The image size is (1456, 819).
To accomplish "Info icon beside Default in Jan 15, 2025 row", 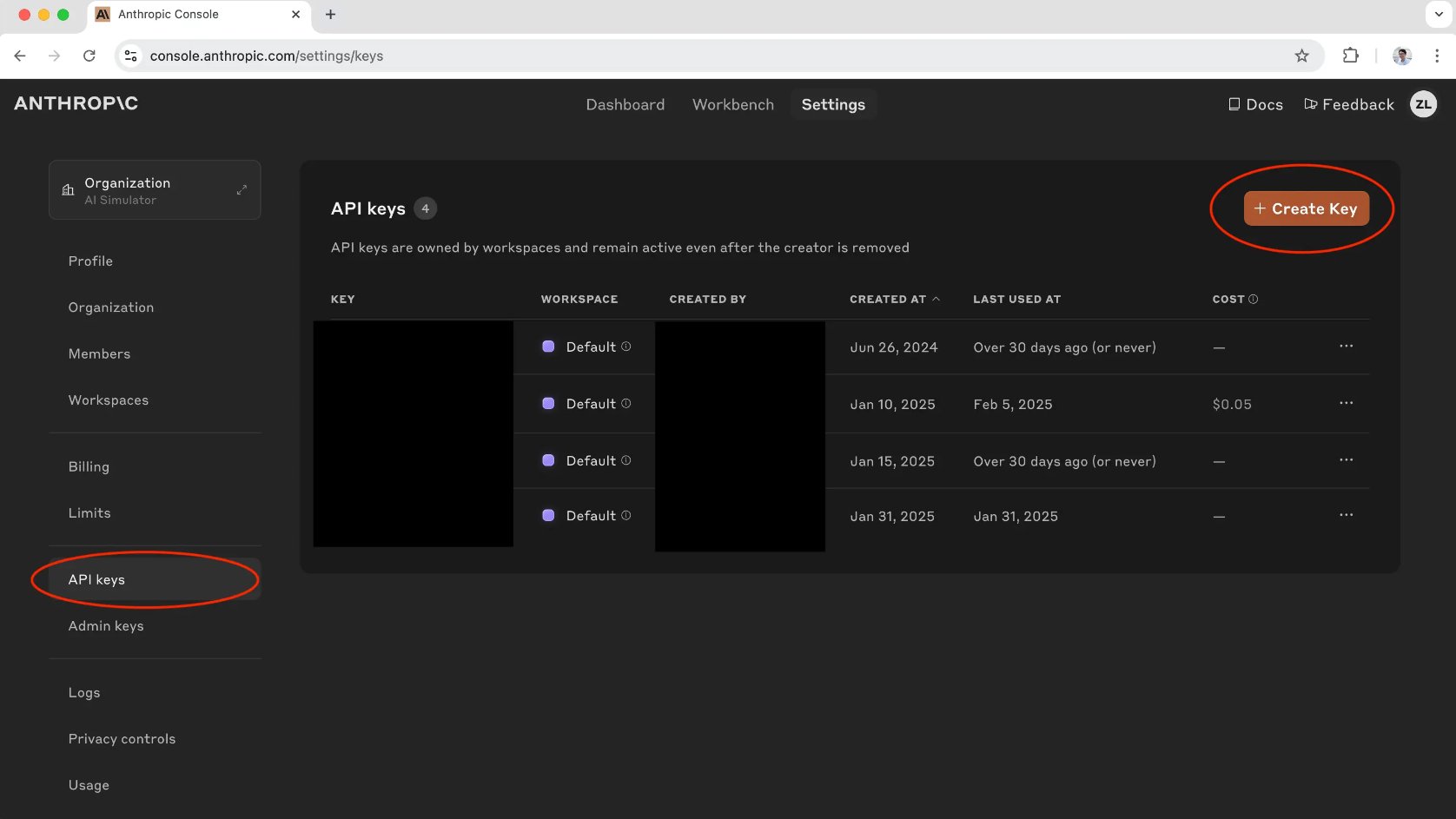I will [x=625, y=460].
